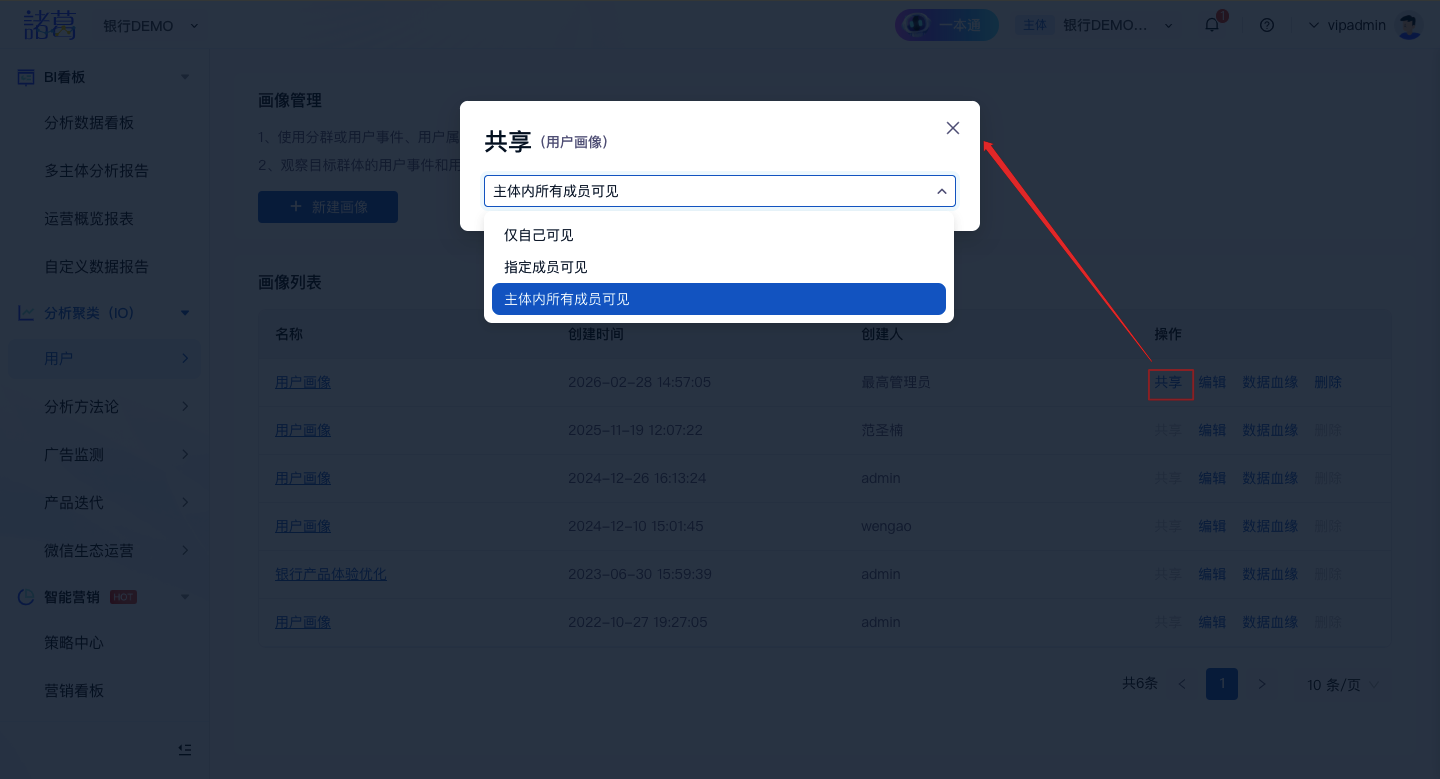The image size is (1440, 779).
Task: Close the 共享 share dialog
Action: click(952, 128)
